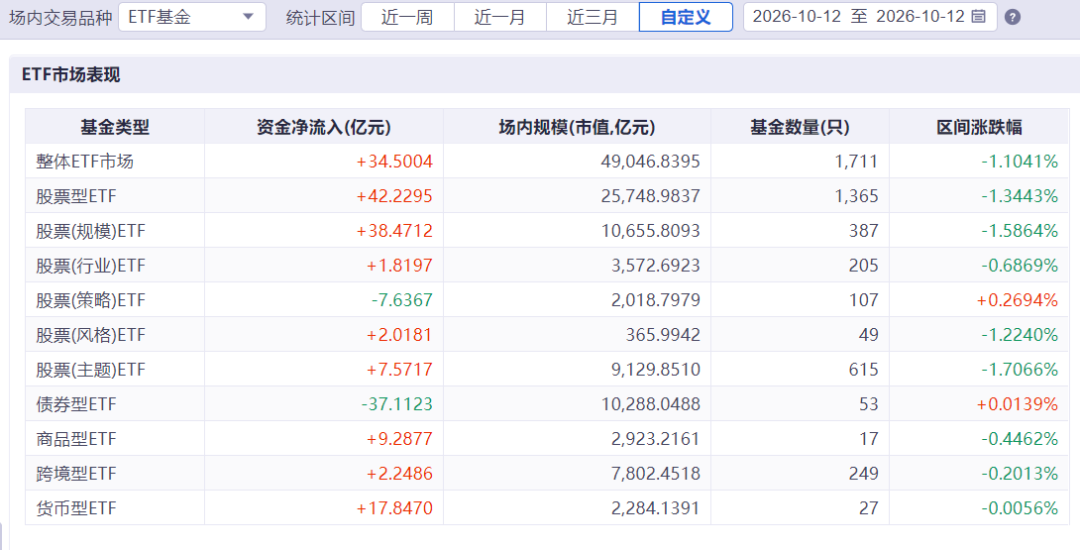
Task: Open the calendar icon in date range field
Action: click(x=978, y=17)
